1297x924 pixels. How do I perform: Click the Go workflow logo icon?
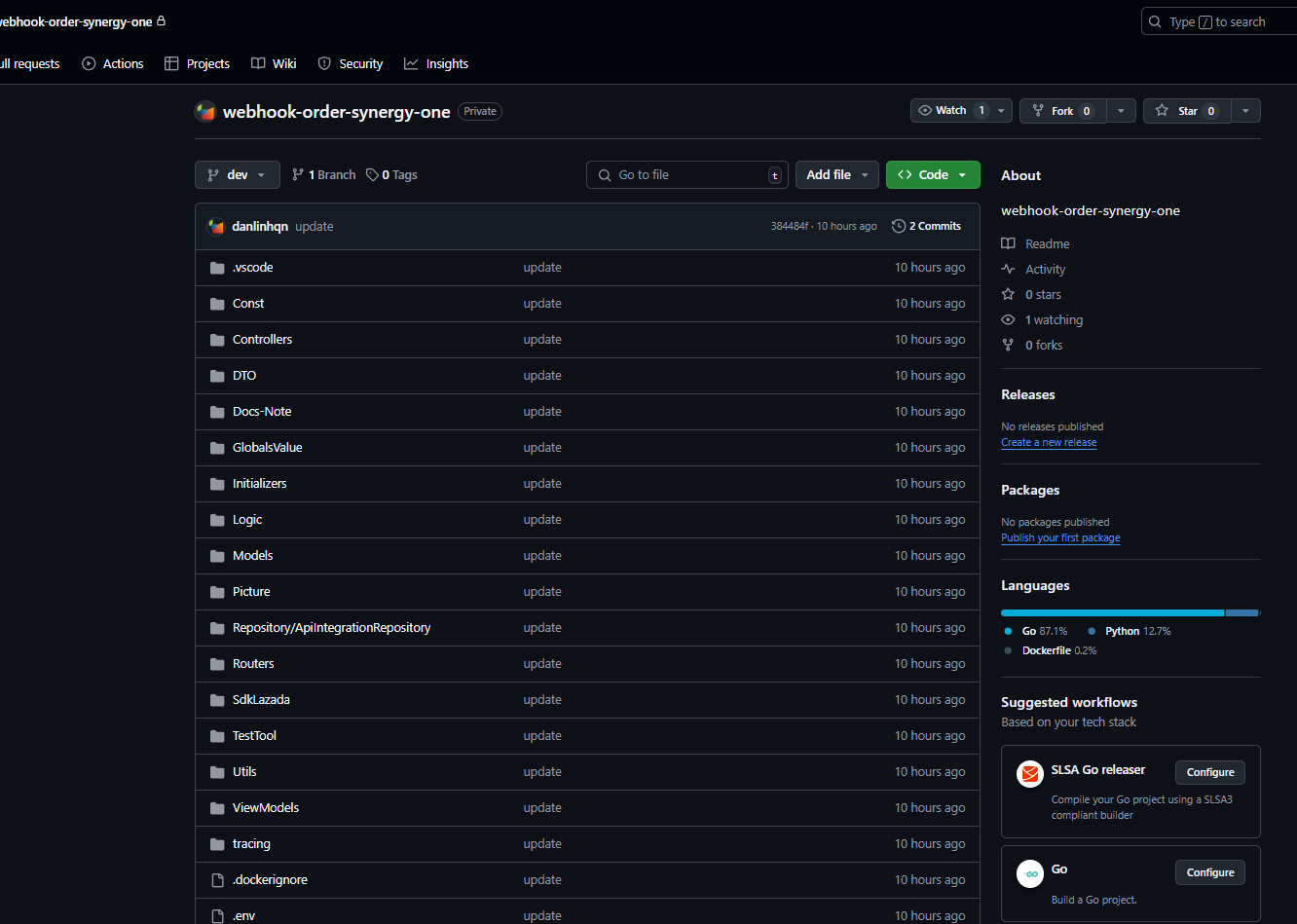pos(1030,873)
